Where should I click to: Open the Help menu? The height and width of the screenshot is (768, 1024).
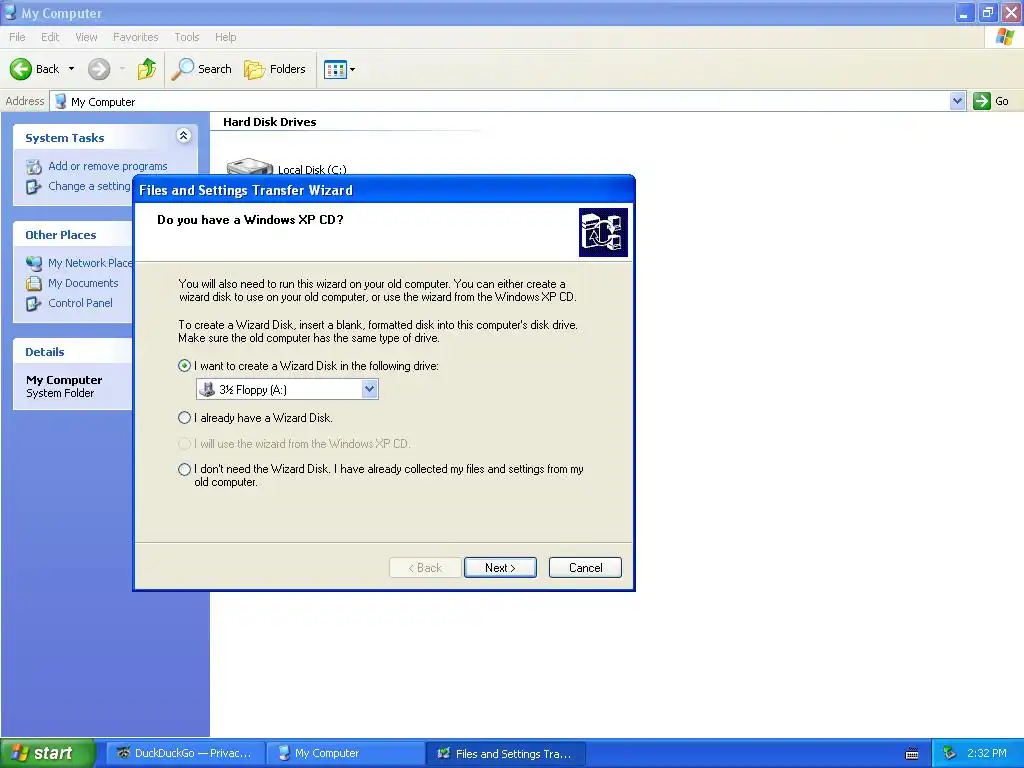pos(225,37)
